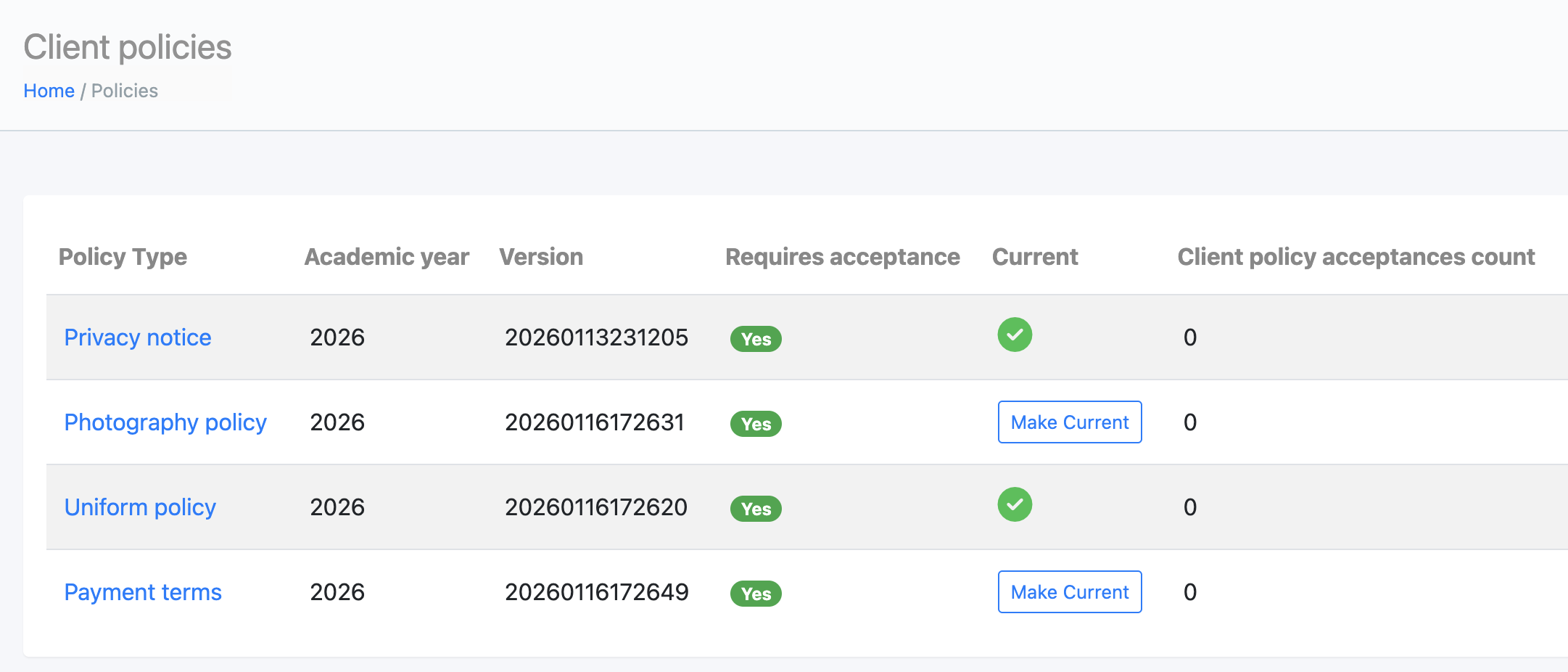Click version 20260113231205
This screenshot has height=672, width=1568.
(x=596, y=337)
